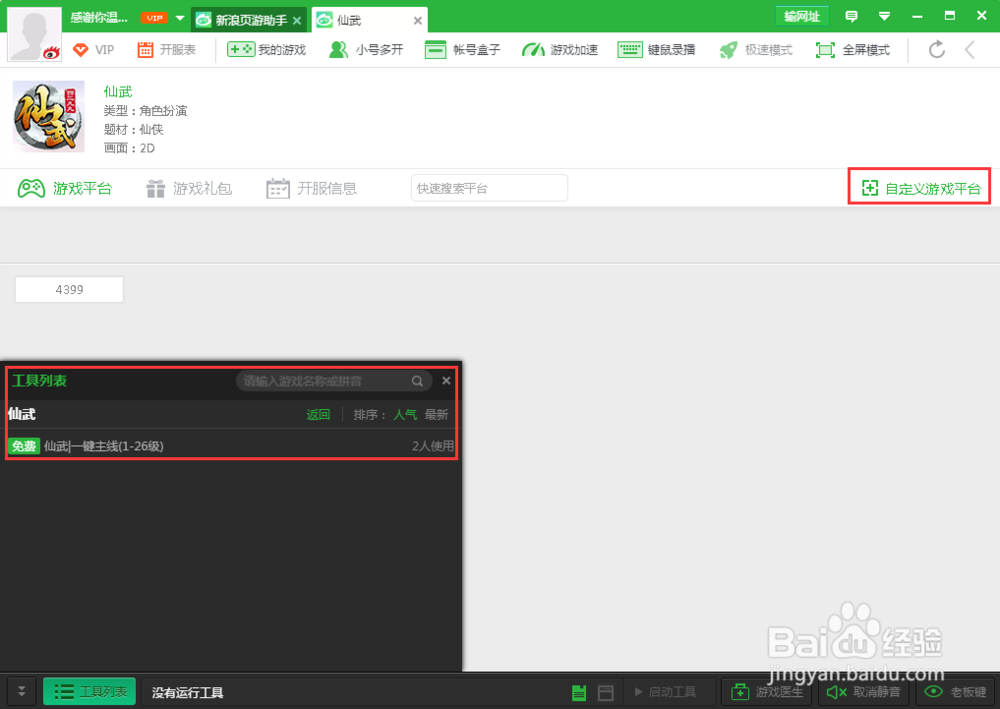Open the VIP section in toolbar

(93, 50)
